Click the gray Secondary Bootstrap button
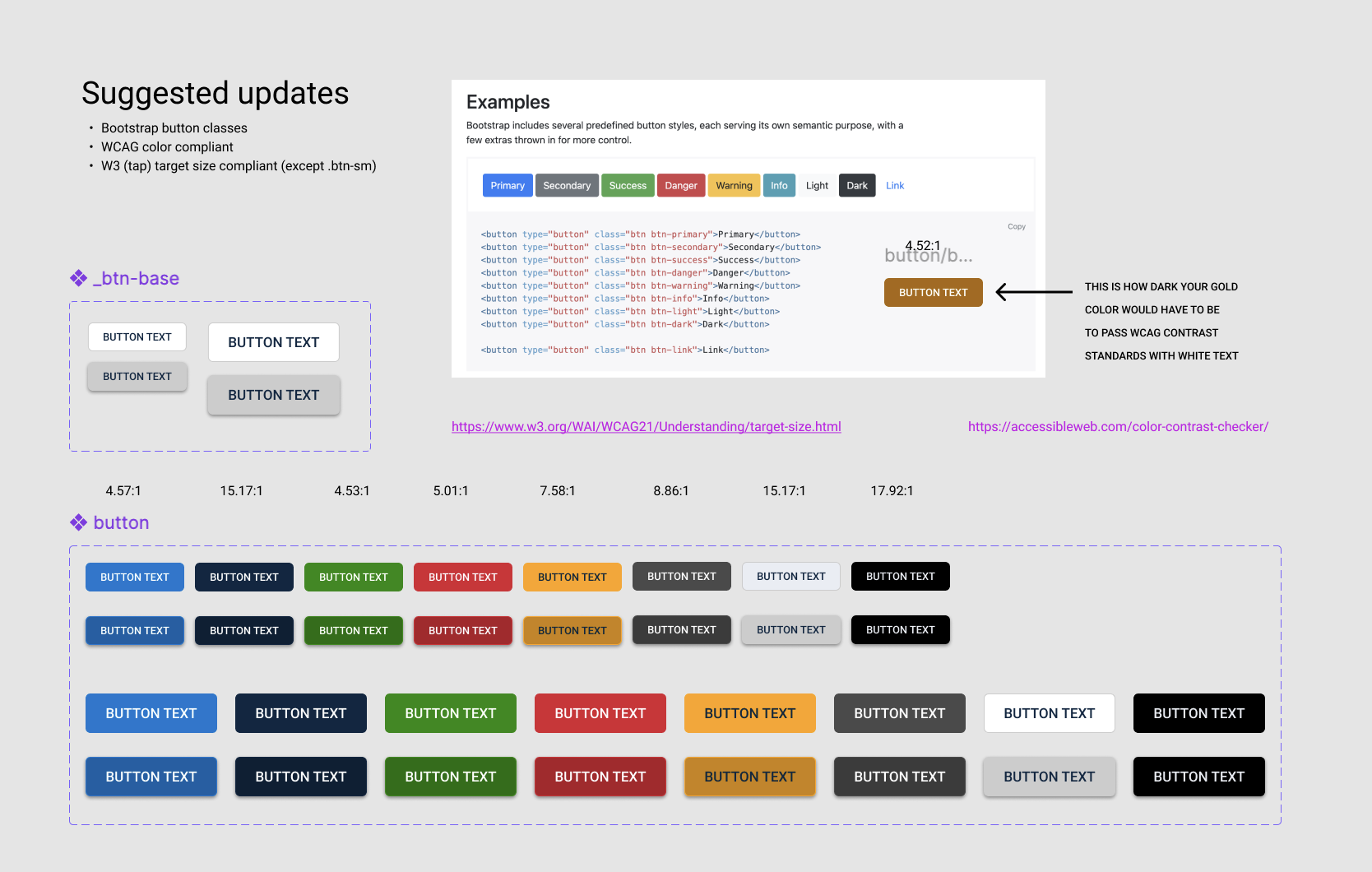The image size is (1372, 872). [567, 186]
